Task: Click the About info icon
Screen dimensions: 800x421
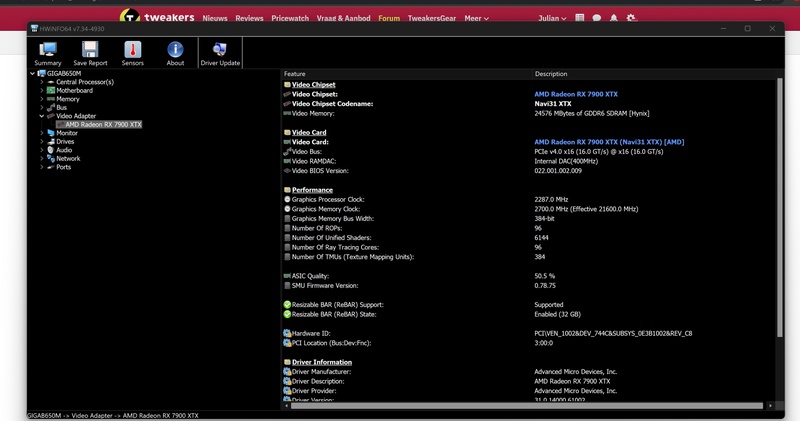Action: (175, 50)
